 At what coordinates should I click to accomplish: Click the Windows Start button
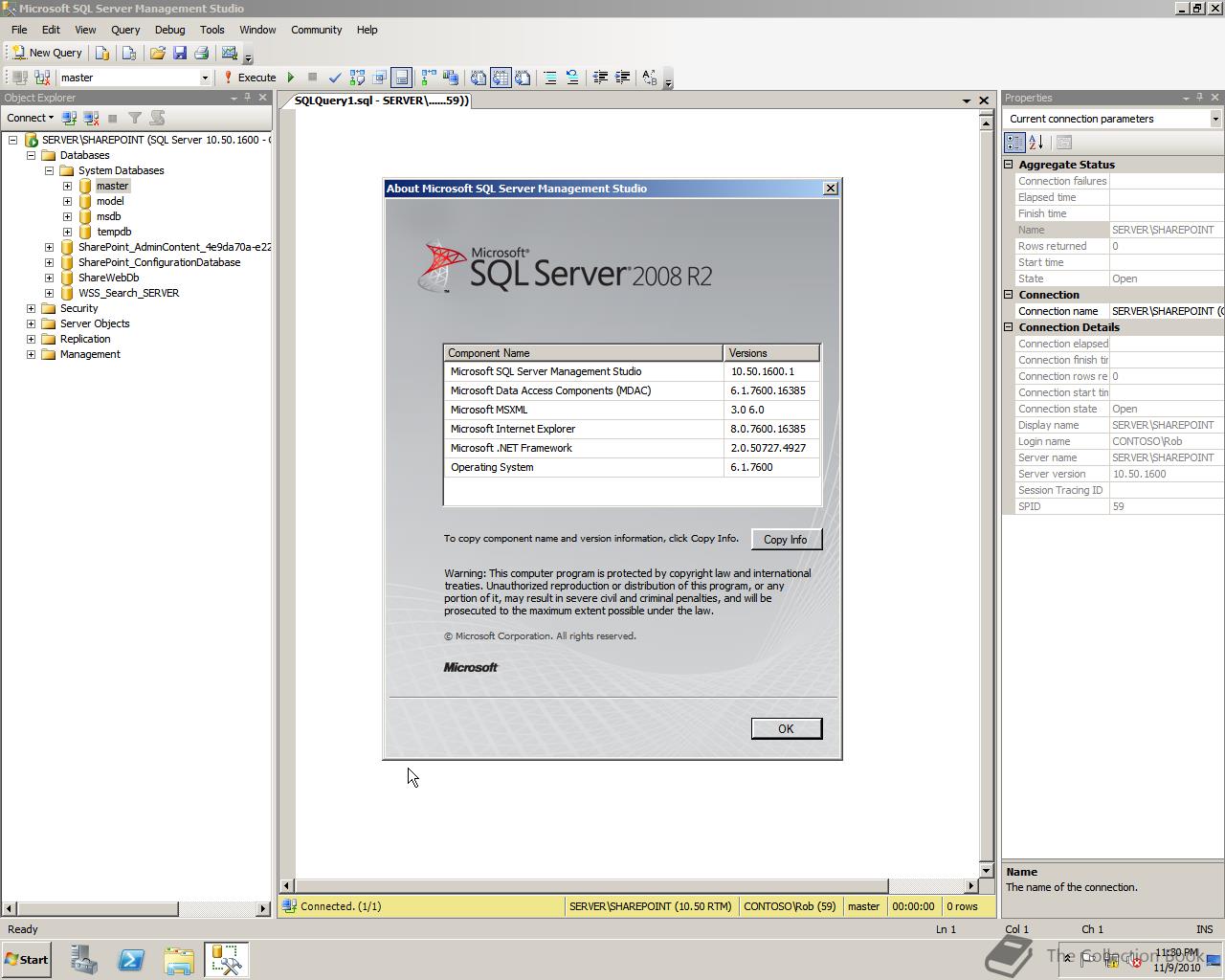27,960
